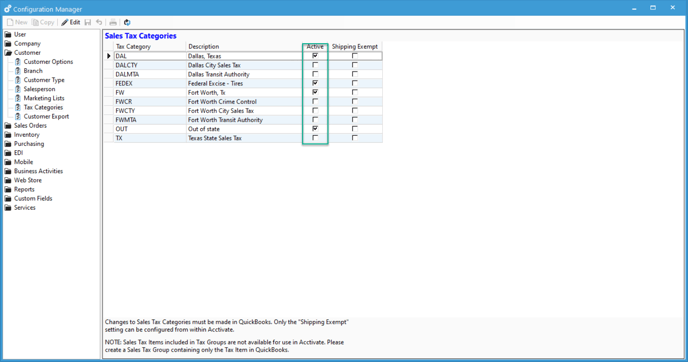Click the Active column header
This screenshot has height=362, width=688.
pos(315,47)
